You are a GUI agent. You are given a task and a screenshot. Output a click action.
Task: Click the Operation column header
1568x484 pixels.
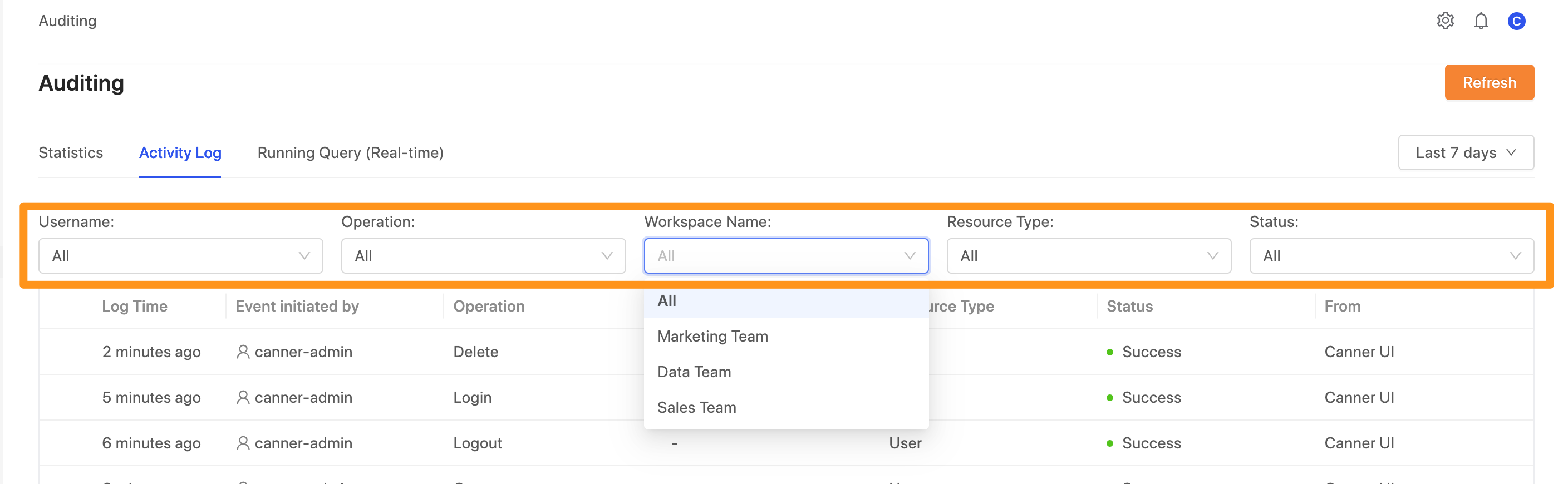(x=489, y=306)
